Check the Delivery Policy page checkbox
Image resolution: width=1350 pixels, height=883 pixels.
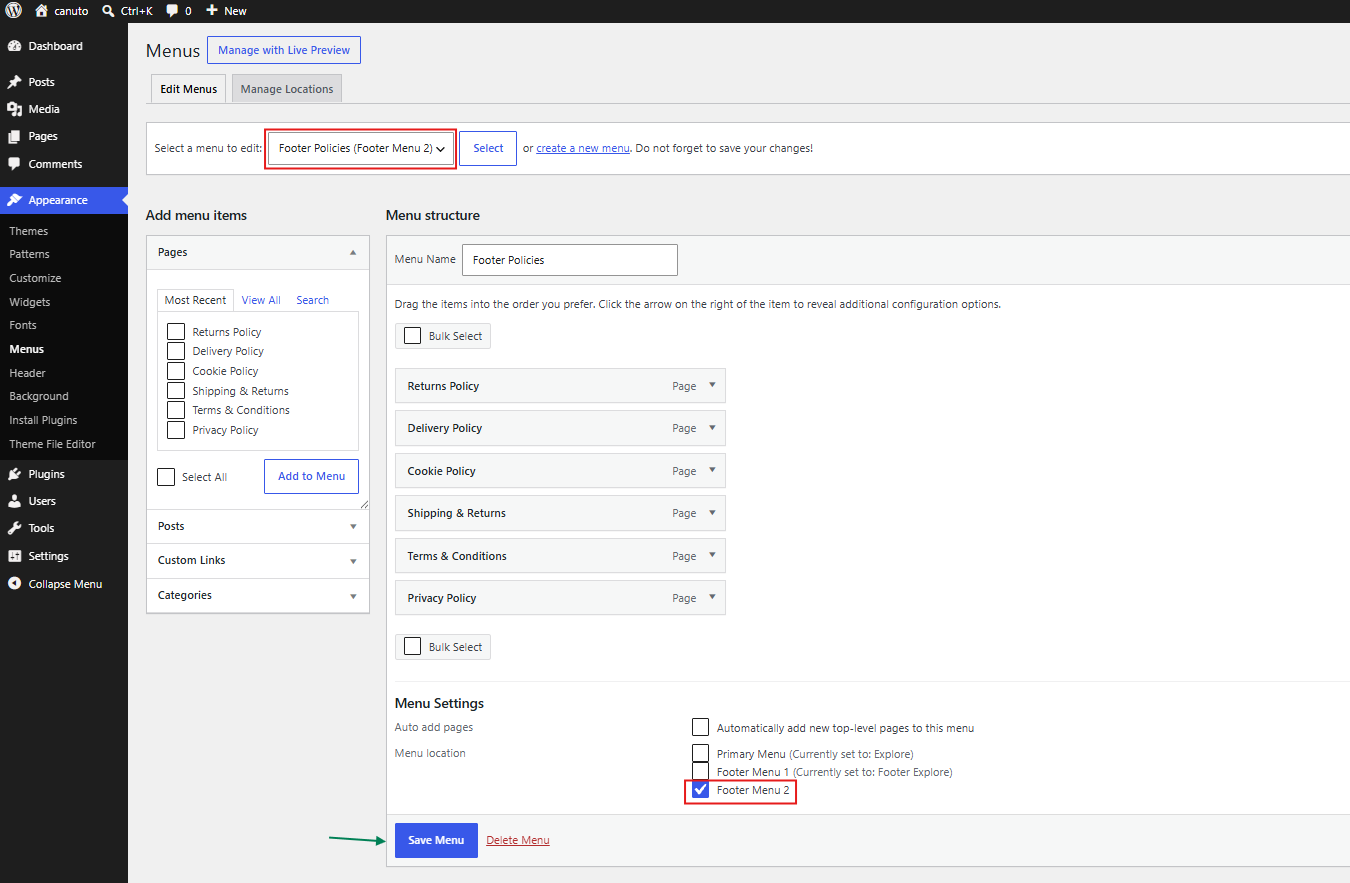pos(176,351)
